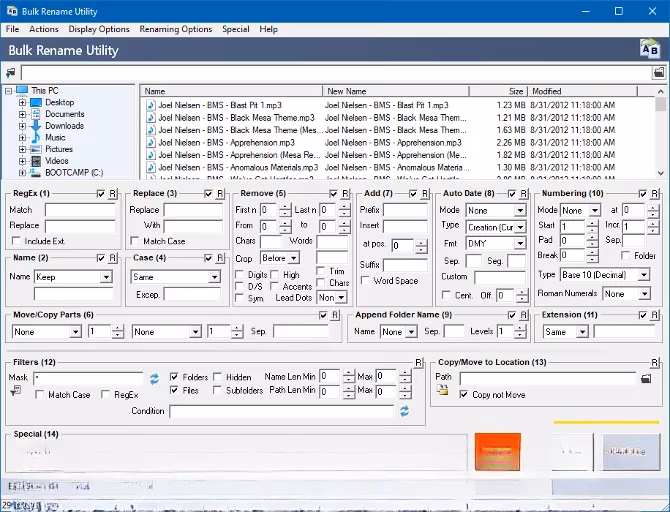Viewport: 670px width, 512px height.
Task: Open Numbering Type Base 10 dropdown
Action: 644,275
